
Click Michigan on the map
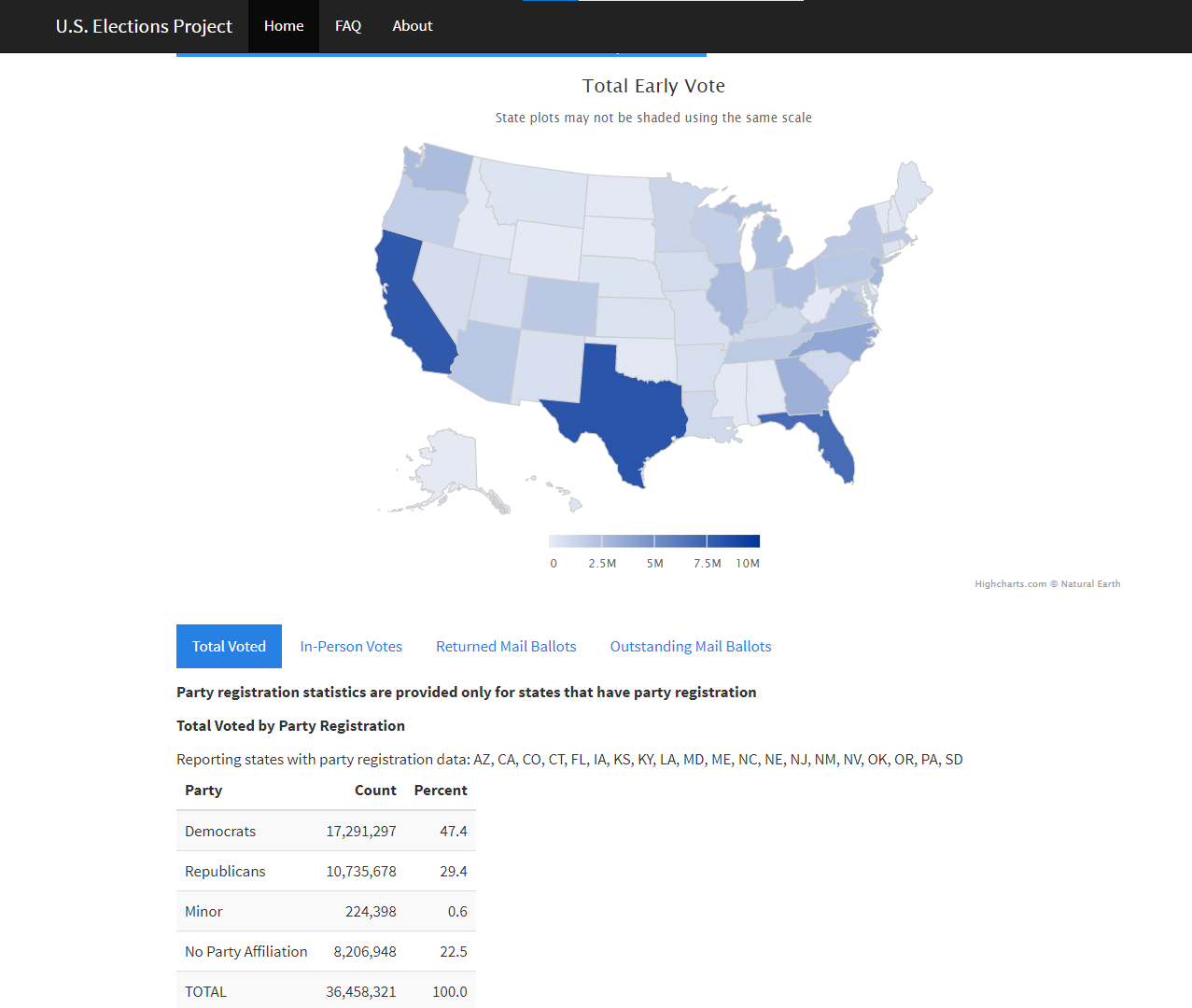coord(769,243)
